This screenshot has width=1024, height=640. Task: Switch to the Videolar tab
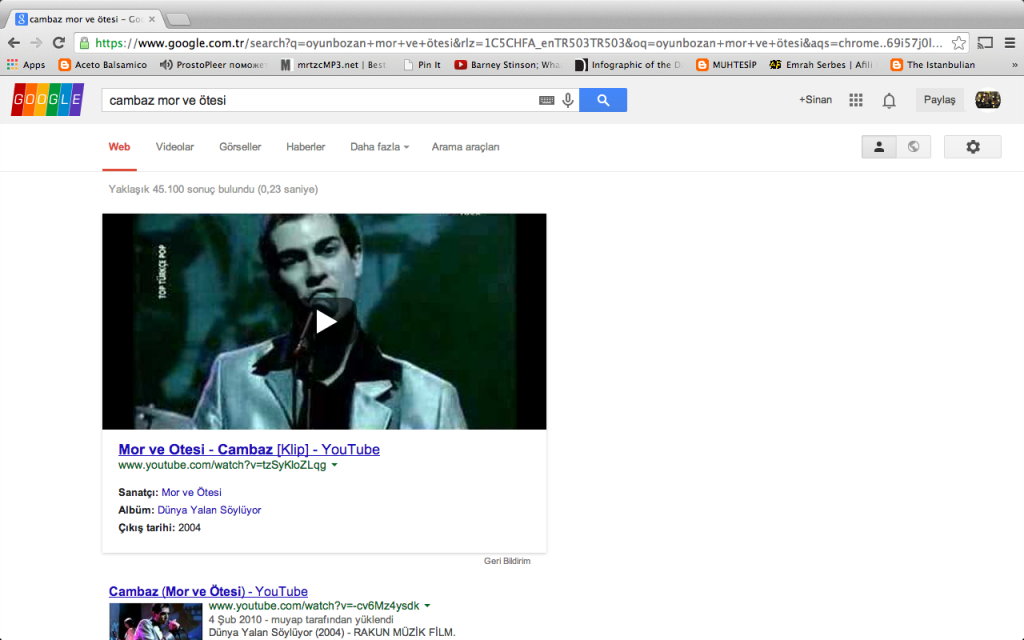pos(174,146)
